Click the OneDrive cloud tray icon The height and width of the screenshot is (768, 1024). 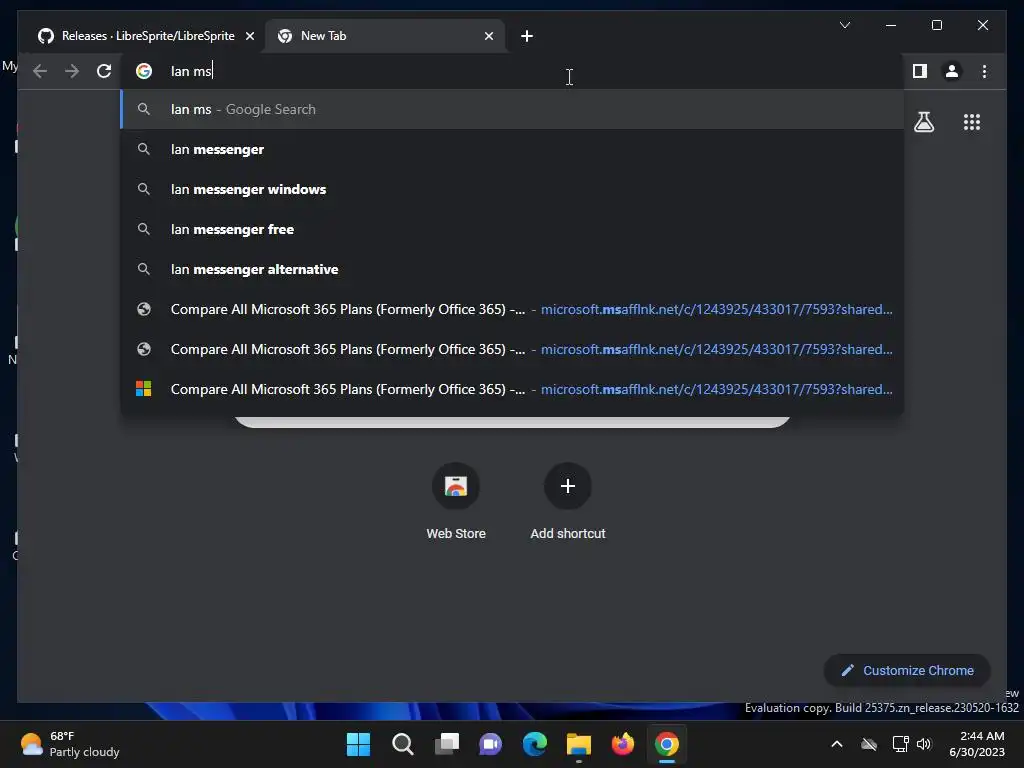[869, 744]
